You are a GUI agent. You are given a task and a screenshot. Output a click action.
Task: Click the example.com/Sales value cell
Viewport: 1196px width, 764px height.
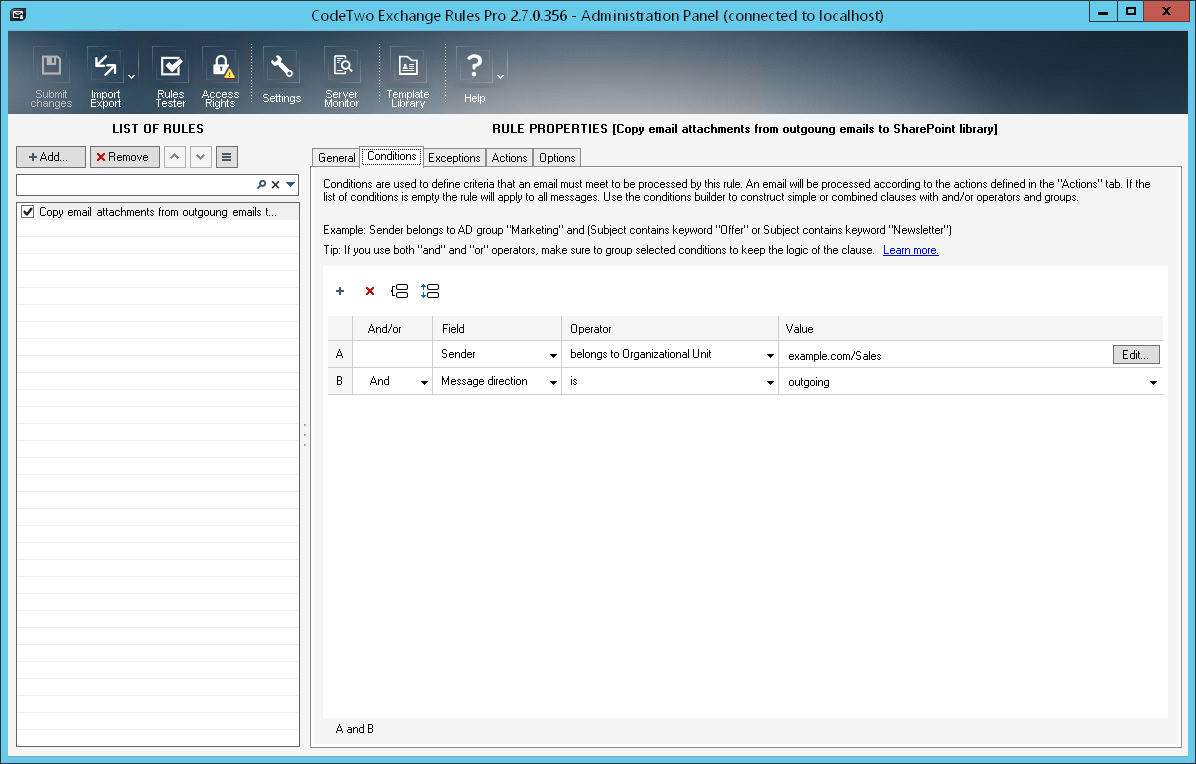(x=946, y=355)
